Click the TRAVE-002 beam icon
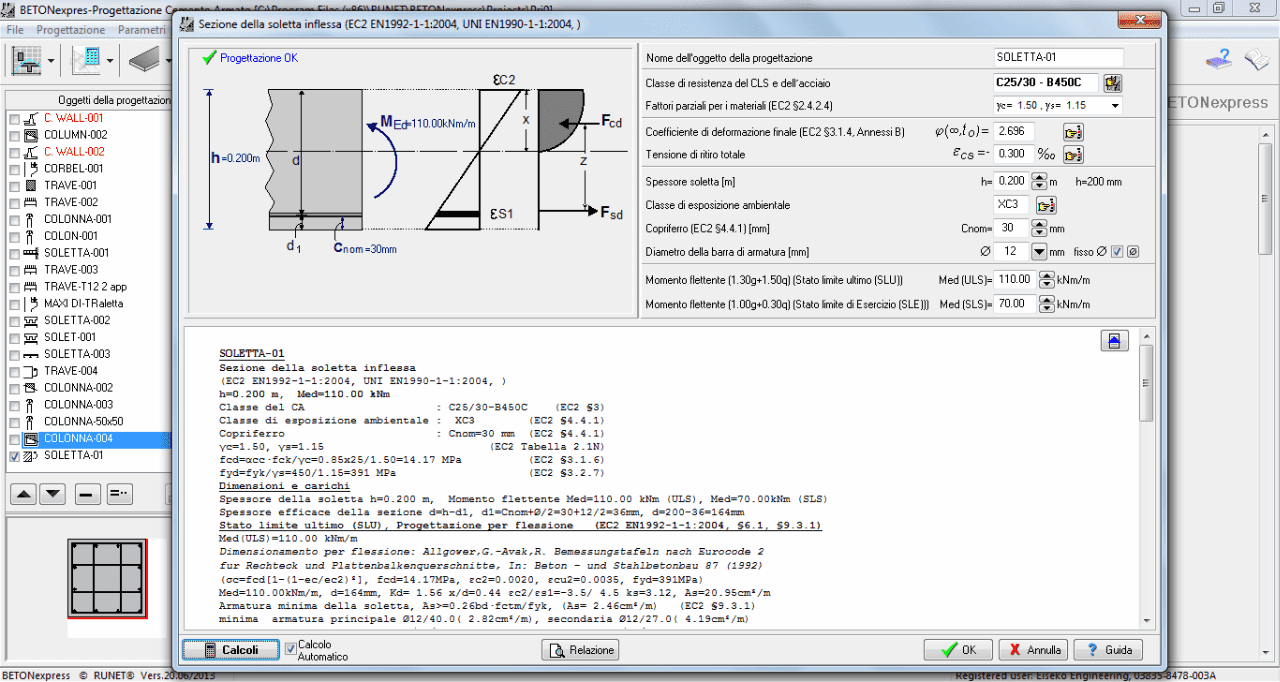This screenshot has height=682, width=1280. click(x=31, y=203)
